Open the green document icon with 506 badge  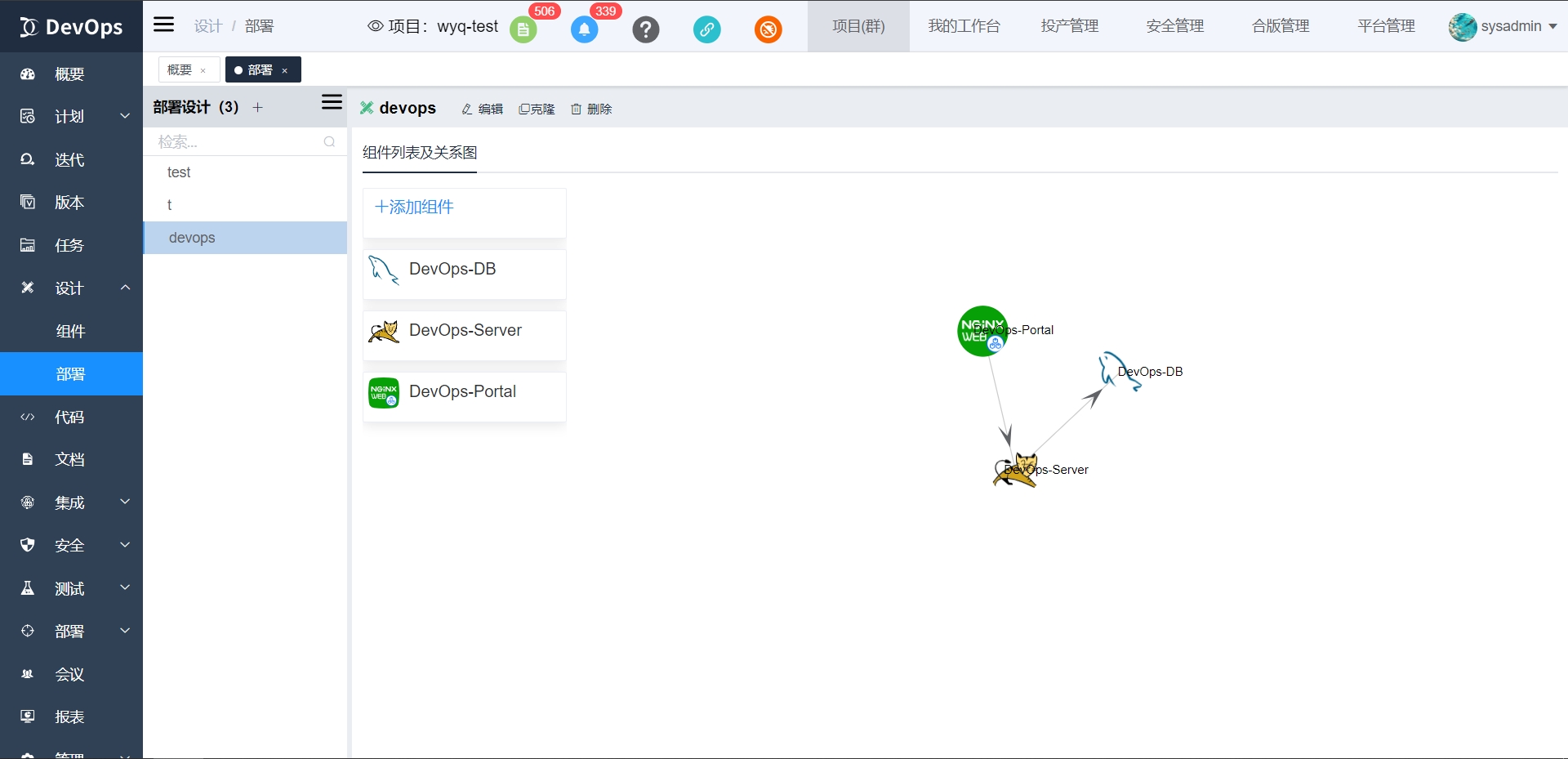click(x=523, y=29)
